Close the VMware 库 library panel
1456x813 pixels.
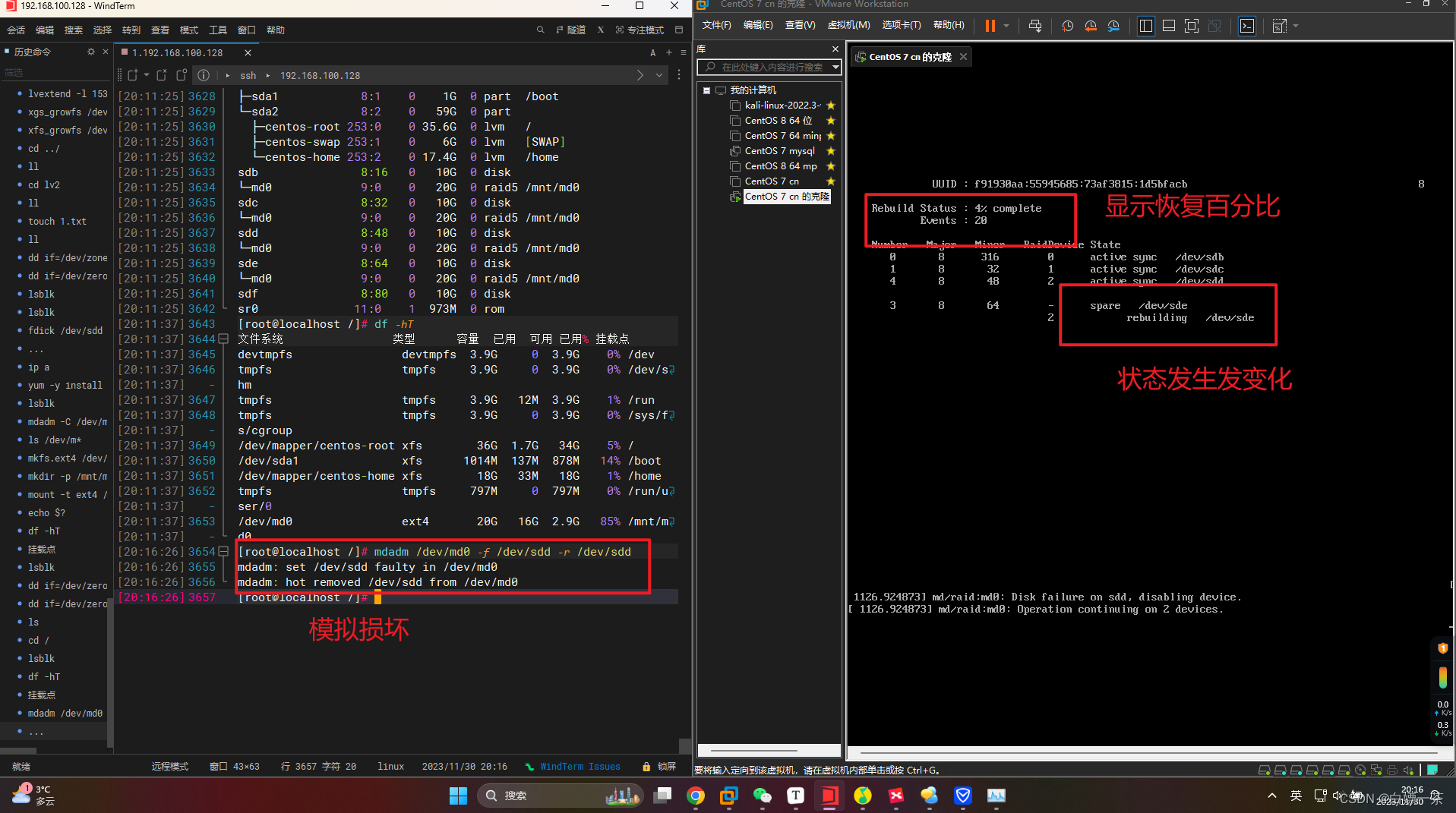pos(835,49)
